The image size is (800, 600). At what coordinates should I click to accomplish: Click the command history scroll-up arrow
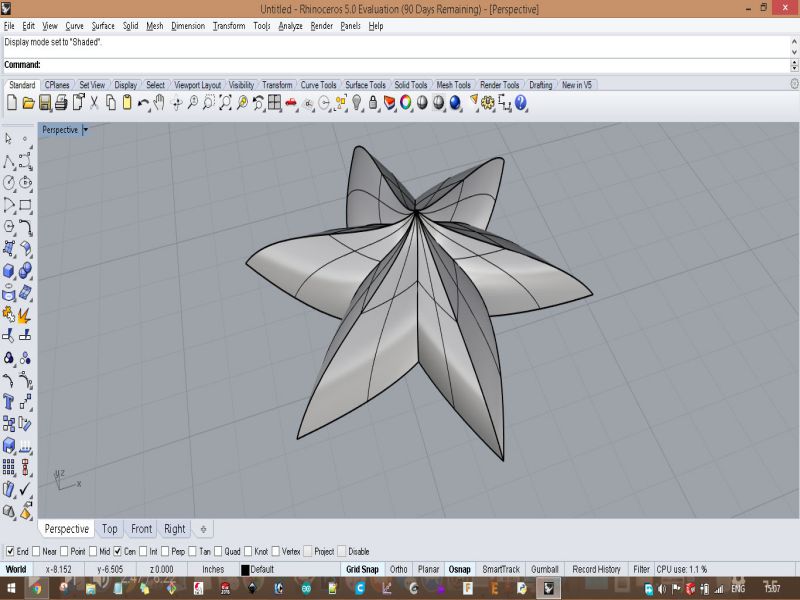pyautogui.click(x=794, y=41)
